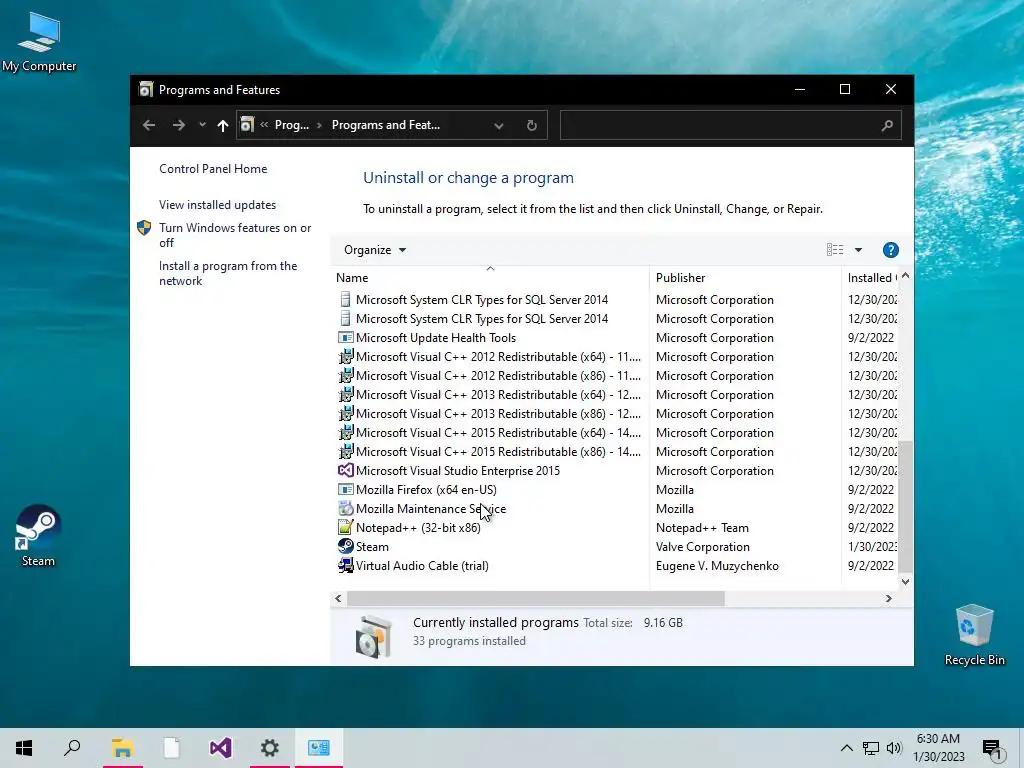The width and height of the screenshot is (1024, 768).
Task: Select Visual C++ 2012 Redistributable (x86) entry
Action: point(498,376)
